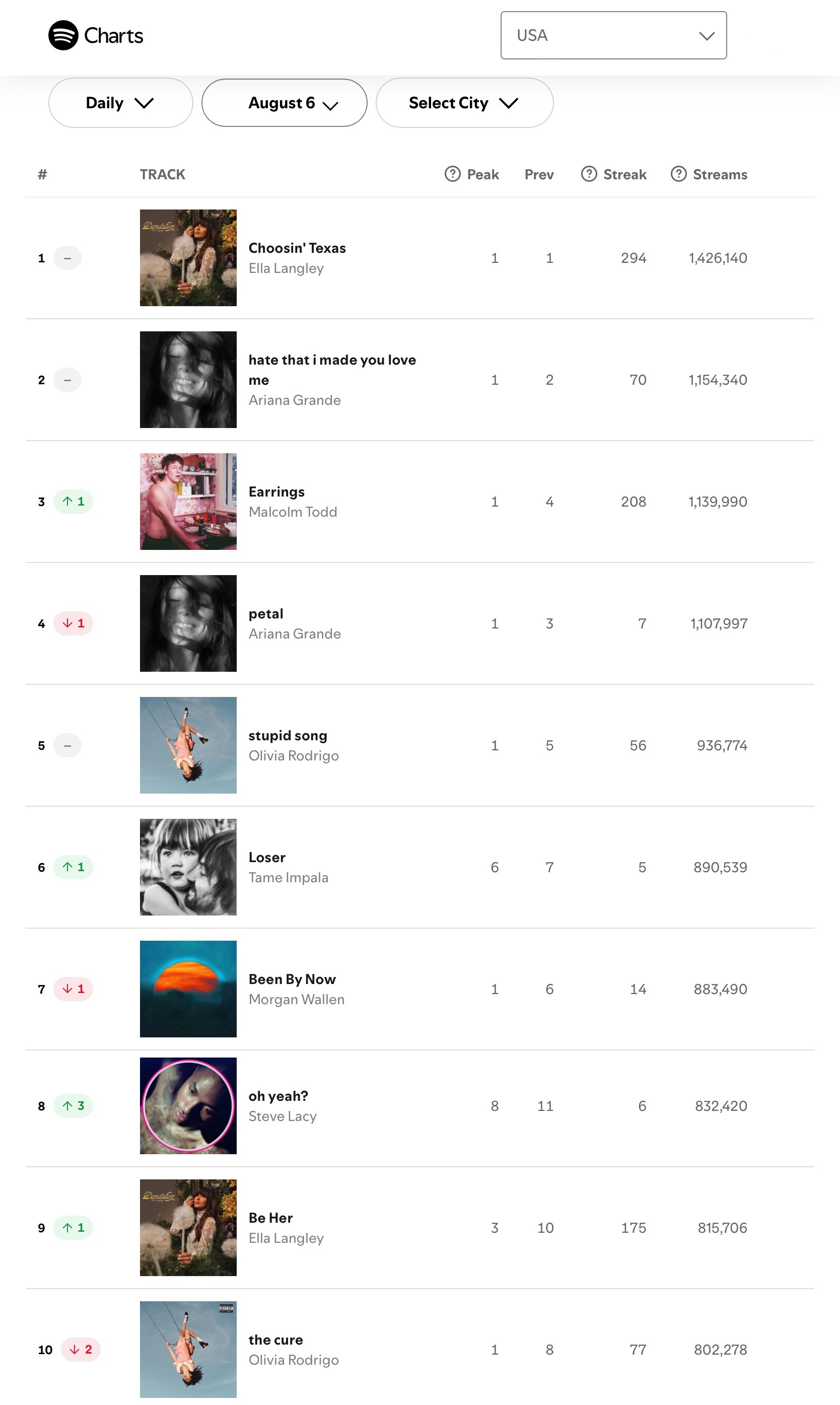The image size is (840, 1405).
Task: Open the Choosin' Texas track title
Action: point(297,248)
